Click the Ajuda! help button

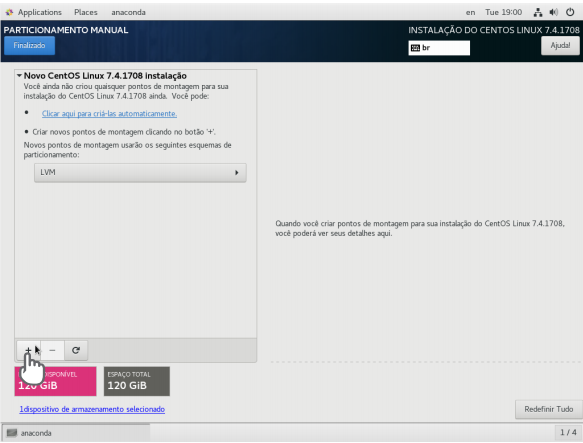[x=560, y=45]
